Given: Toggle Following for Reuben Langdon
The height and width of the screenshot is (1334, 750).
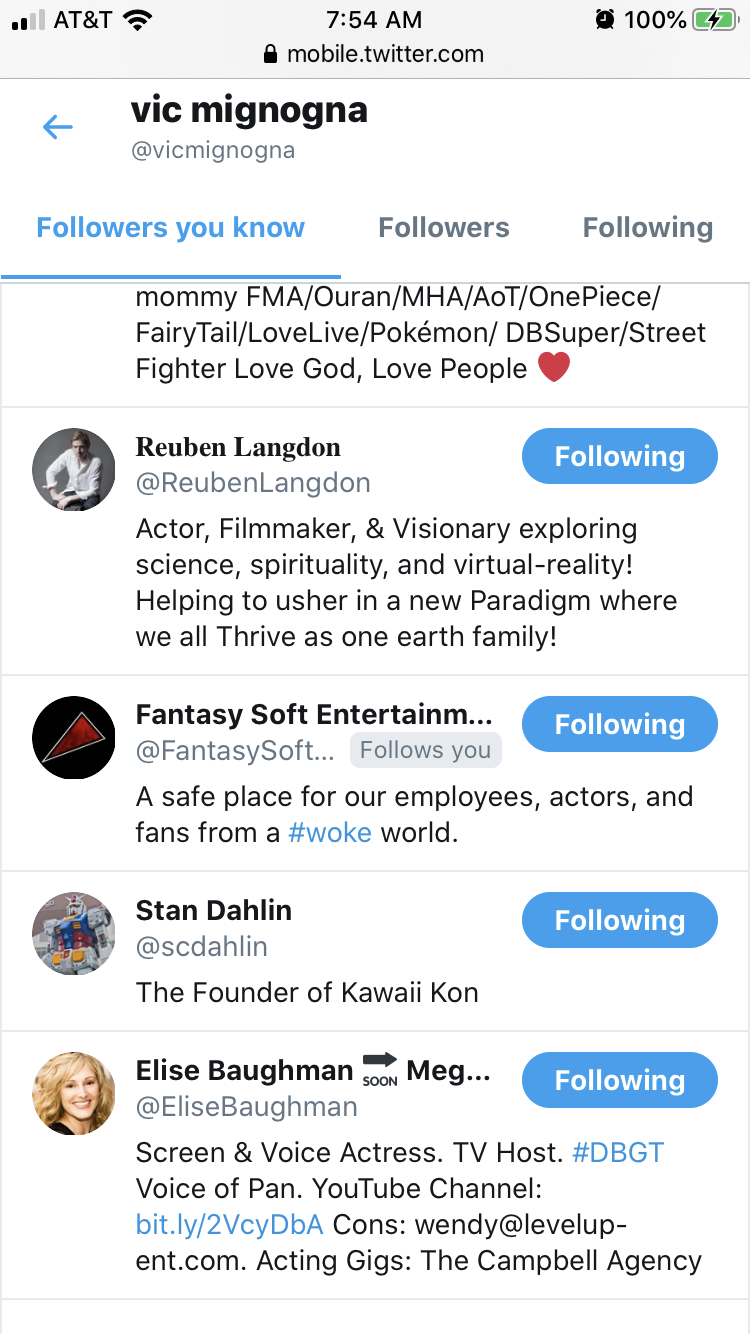Looking at the screenshot, I should point(620,456).
